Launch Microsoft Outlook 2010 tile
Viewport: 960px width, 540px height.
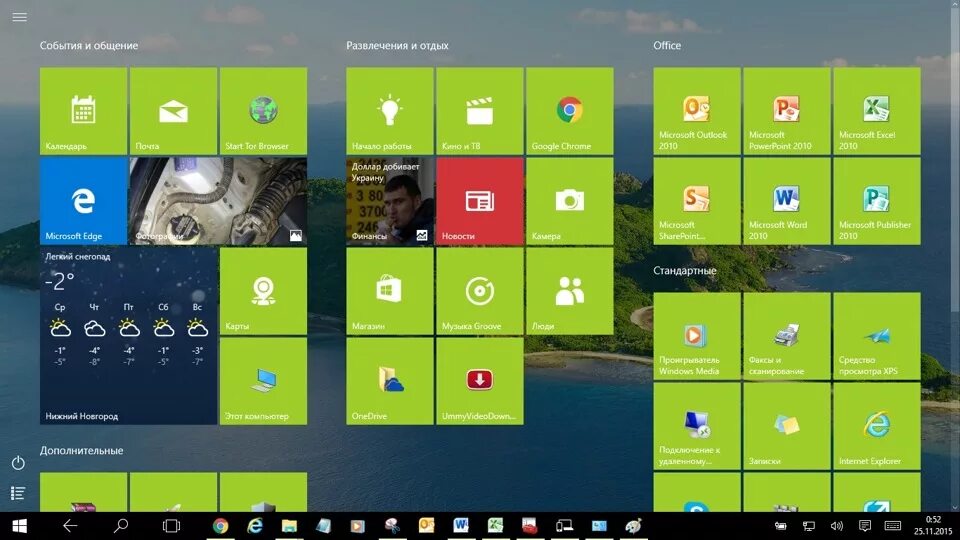pos(697,111)
